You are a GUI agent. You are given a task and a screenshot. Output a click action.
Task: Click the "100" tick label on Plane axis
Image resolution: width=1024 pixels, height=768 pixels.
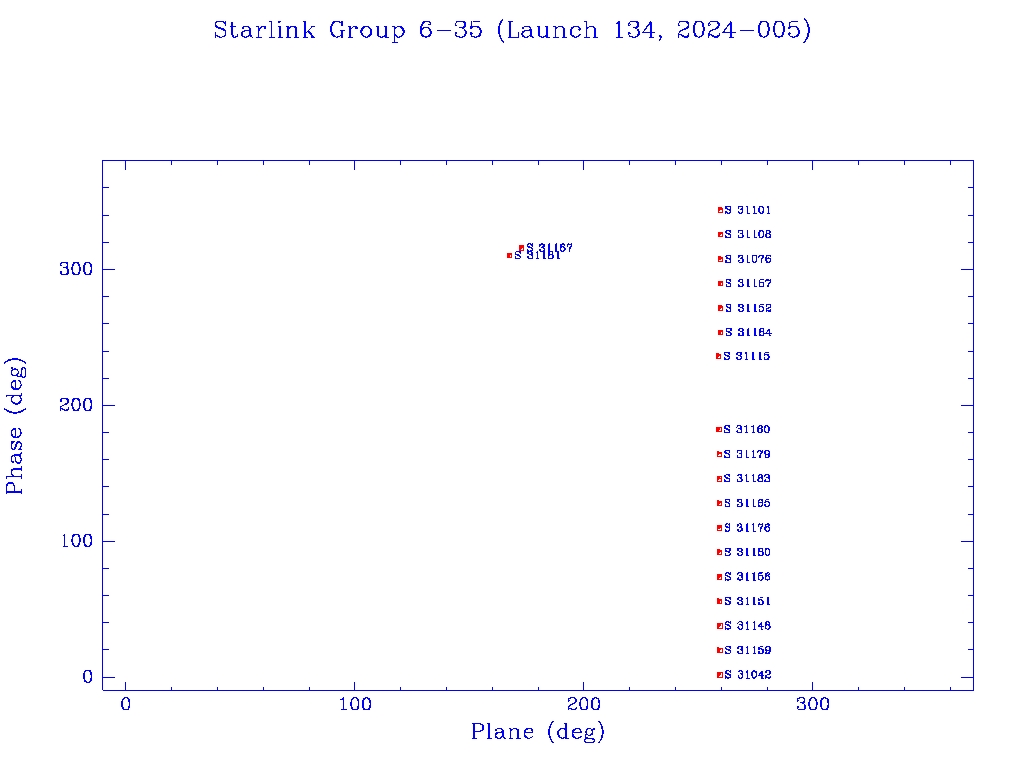click(355, 704)
